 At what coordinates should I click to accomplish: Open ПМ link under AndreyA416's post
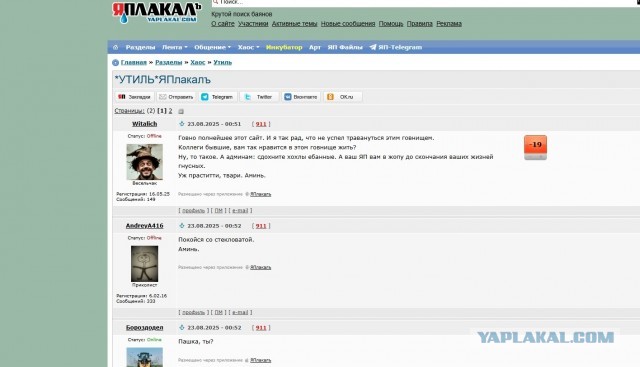(x=219, y=312)
